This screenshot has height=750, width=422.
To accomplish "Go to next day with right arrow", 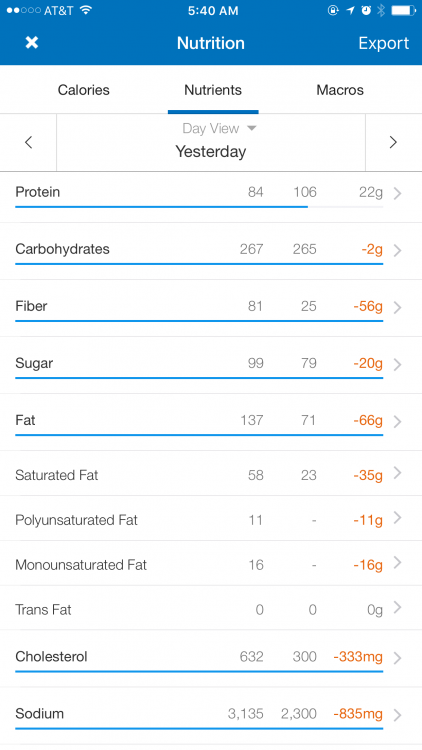I will click(x=393, y=142).
